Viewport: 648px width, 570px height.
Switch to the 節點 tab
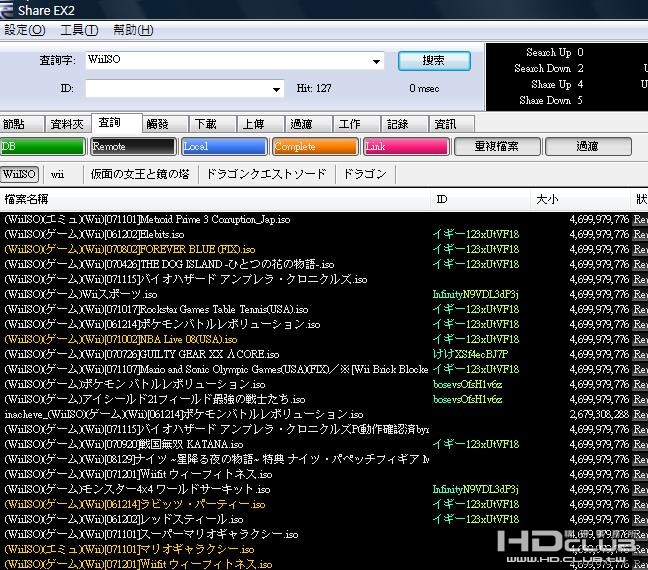click(x=21, y=124)
